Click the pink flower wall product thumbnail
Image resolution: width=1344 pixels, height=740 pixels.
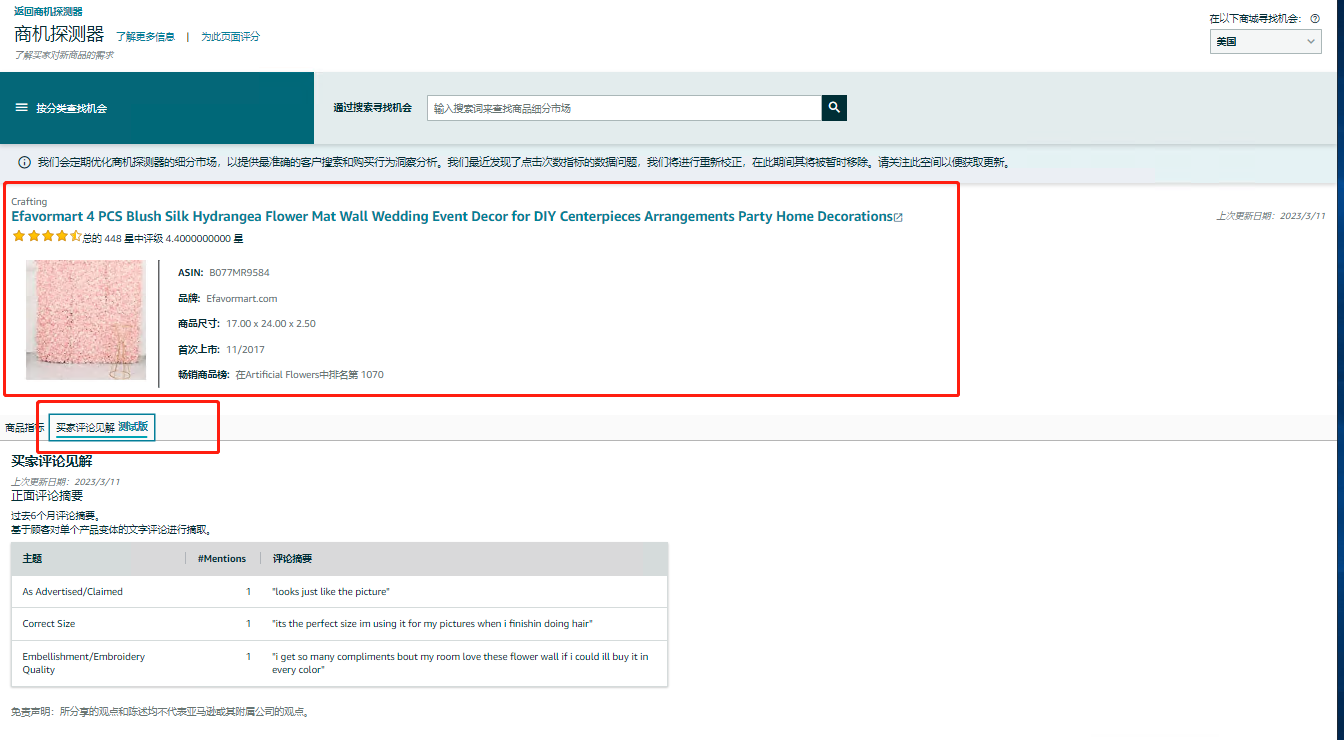(86, 320)
